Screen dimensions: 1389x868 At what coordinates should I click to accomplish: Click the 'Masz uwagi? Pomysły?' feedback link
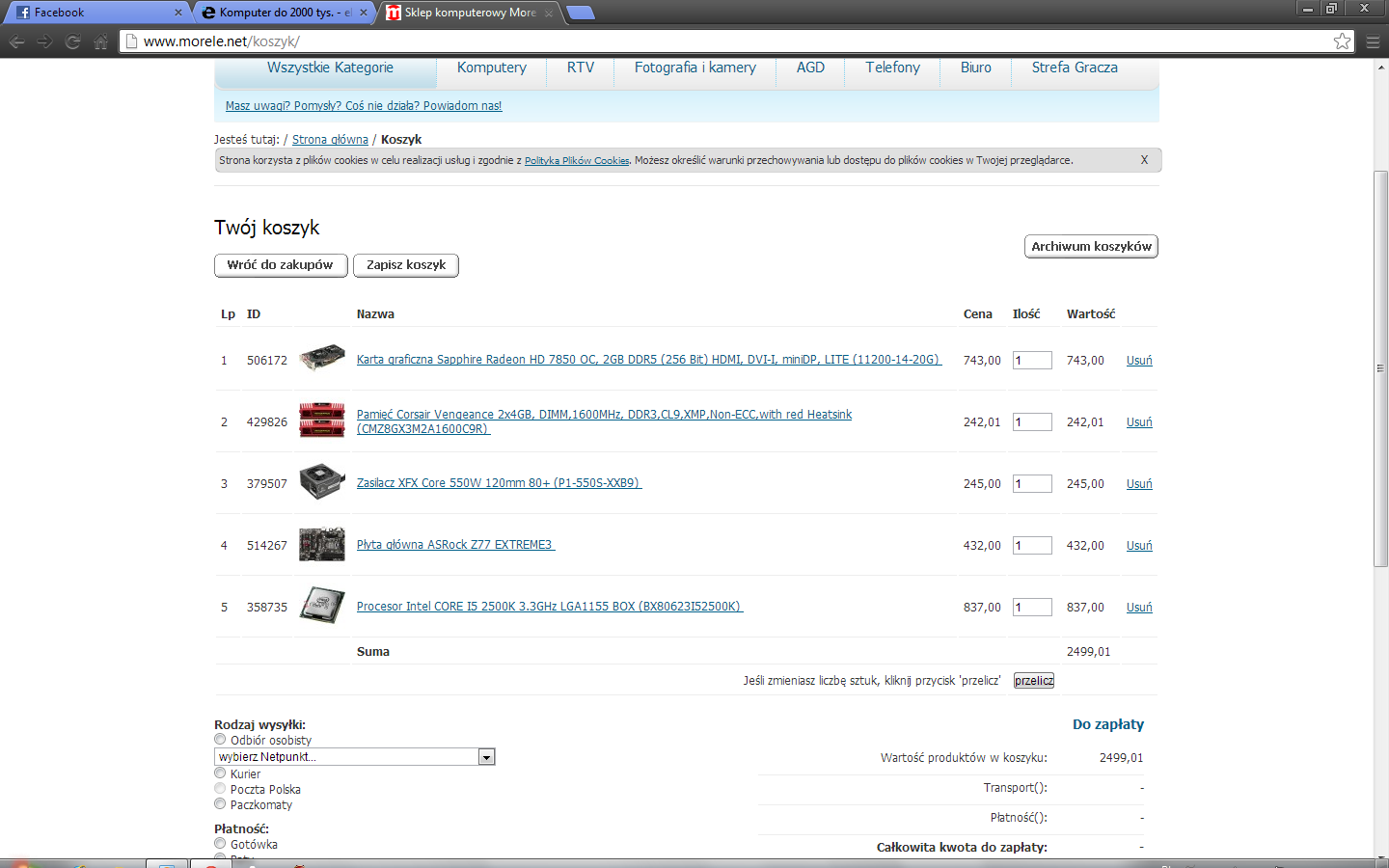pos(364,106)
